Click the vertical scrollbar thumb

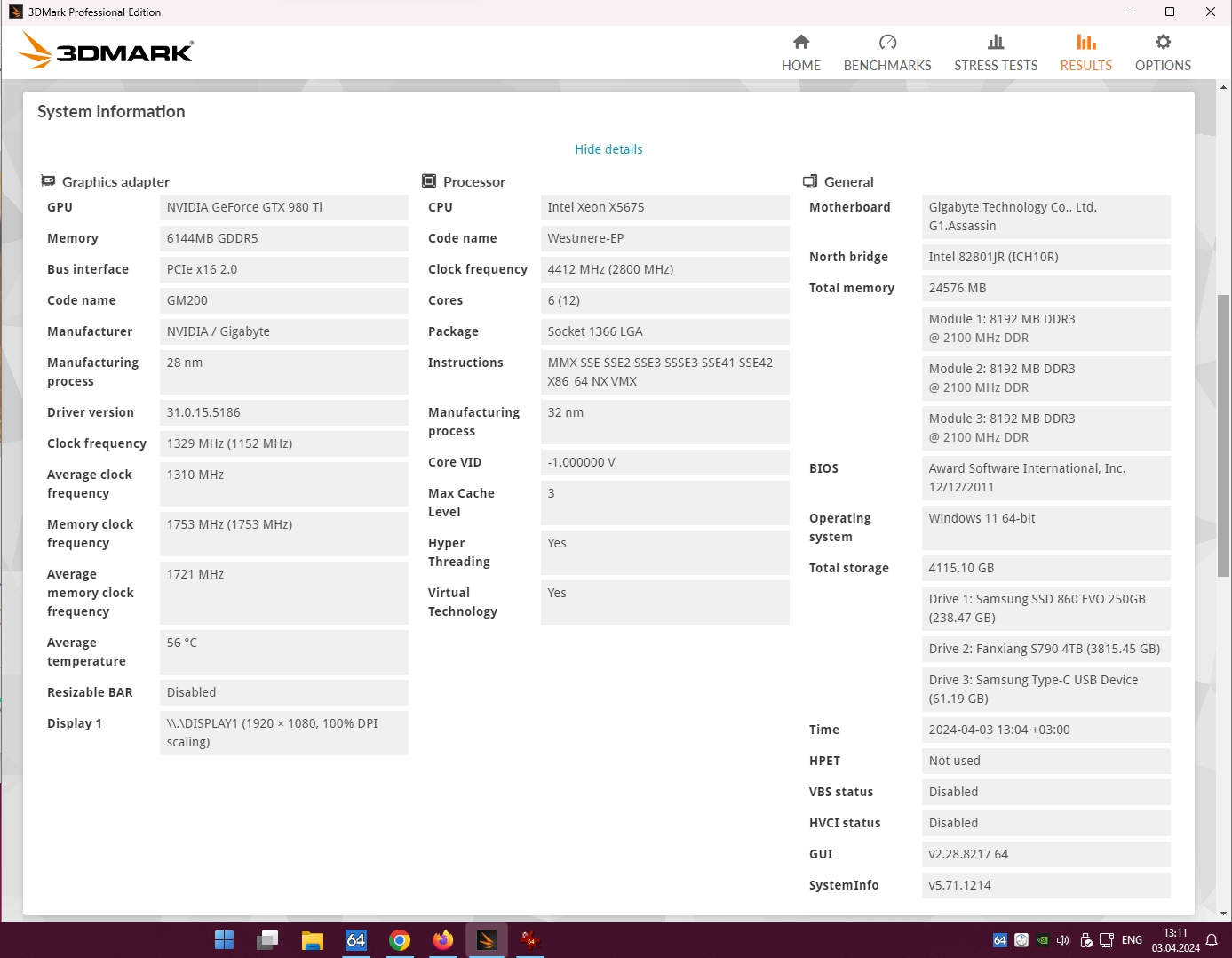tap(1224, 435)
